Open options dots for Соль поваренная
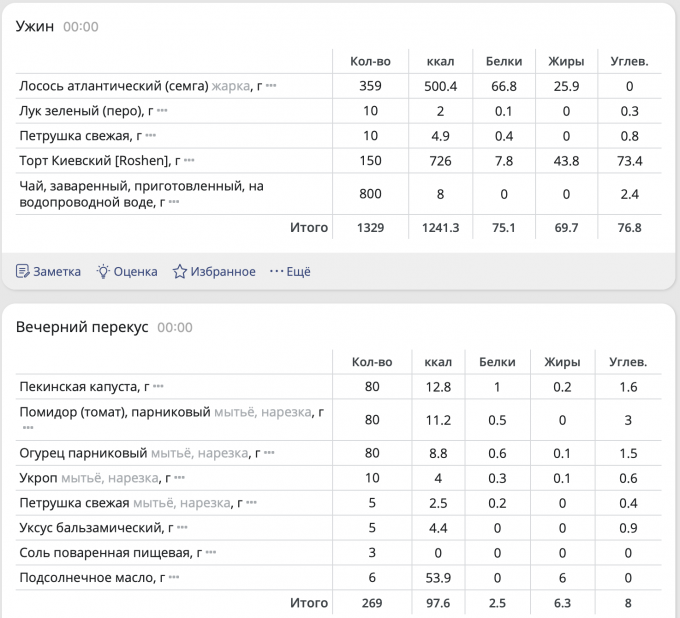 click(211, 552)
